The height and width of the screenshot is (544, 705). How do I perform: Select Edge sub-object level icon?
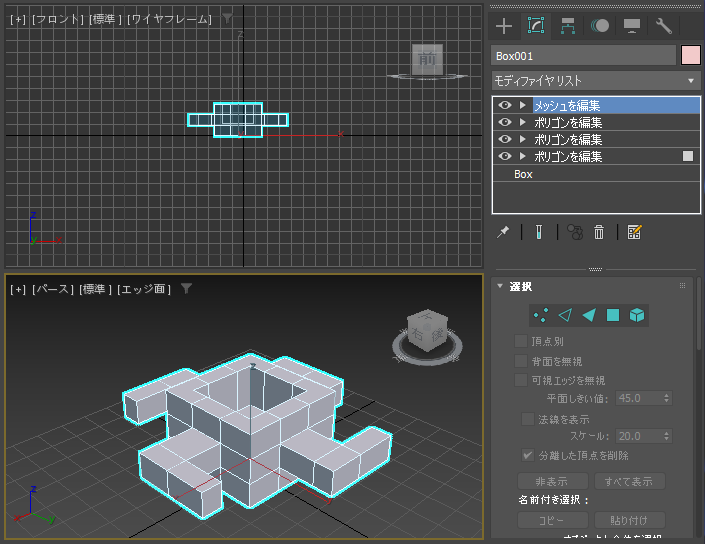tap(565, 315)
